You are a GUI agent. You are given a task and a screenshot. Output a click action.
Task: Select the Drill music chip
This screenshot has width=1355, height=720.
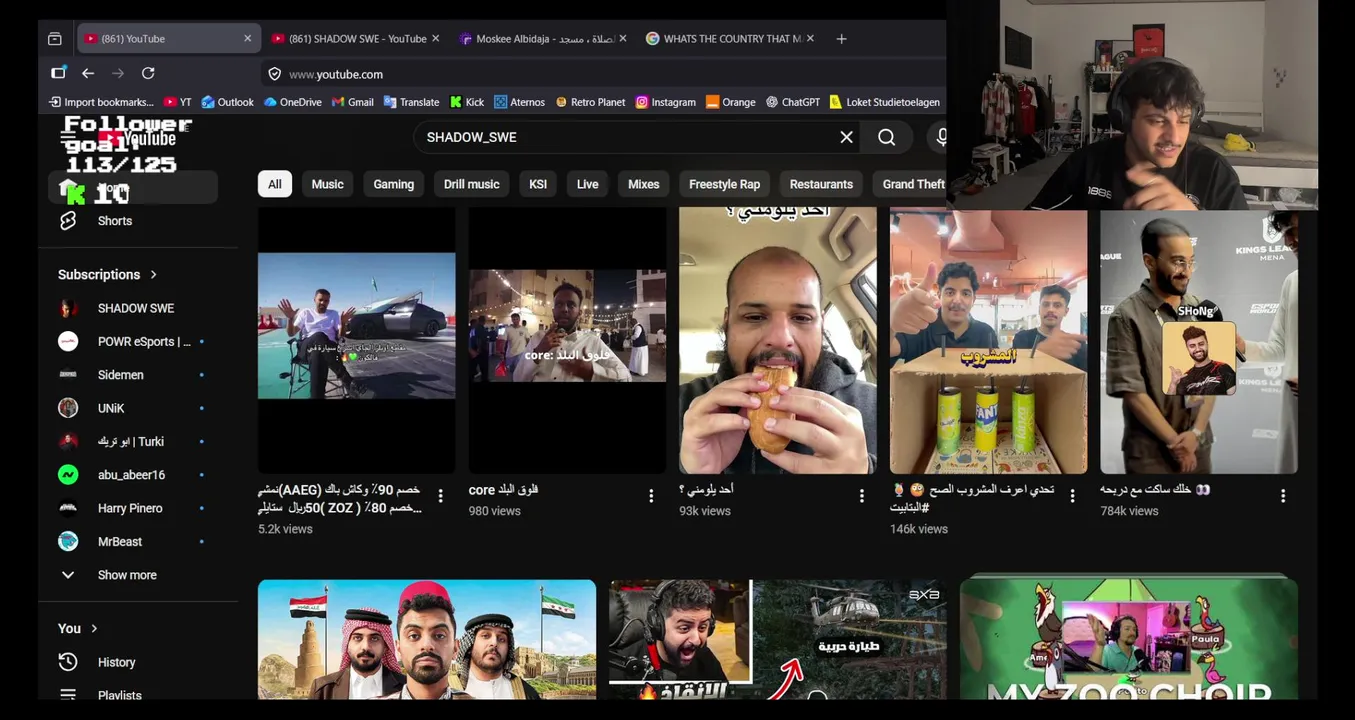point(471,184)
